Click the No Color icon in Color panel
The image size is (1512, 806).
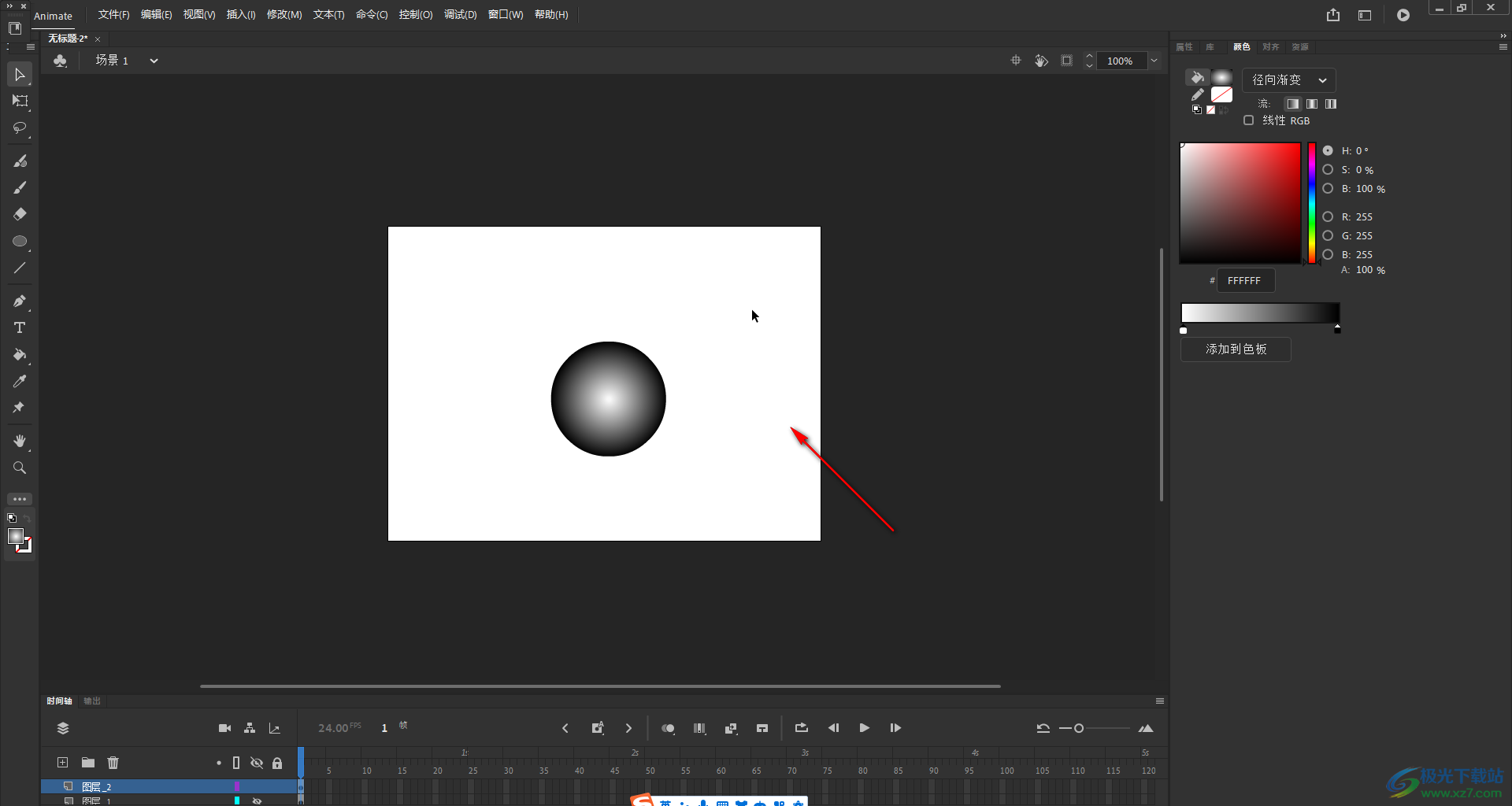pyautogui.click(x=1210, y=110)
